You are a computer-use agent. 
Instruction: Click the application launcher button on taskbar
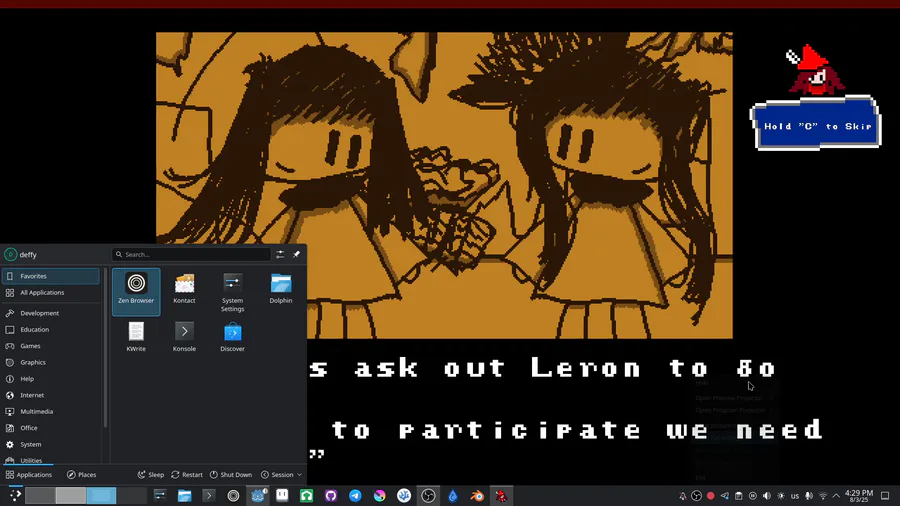15,495
